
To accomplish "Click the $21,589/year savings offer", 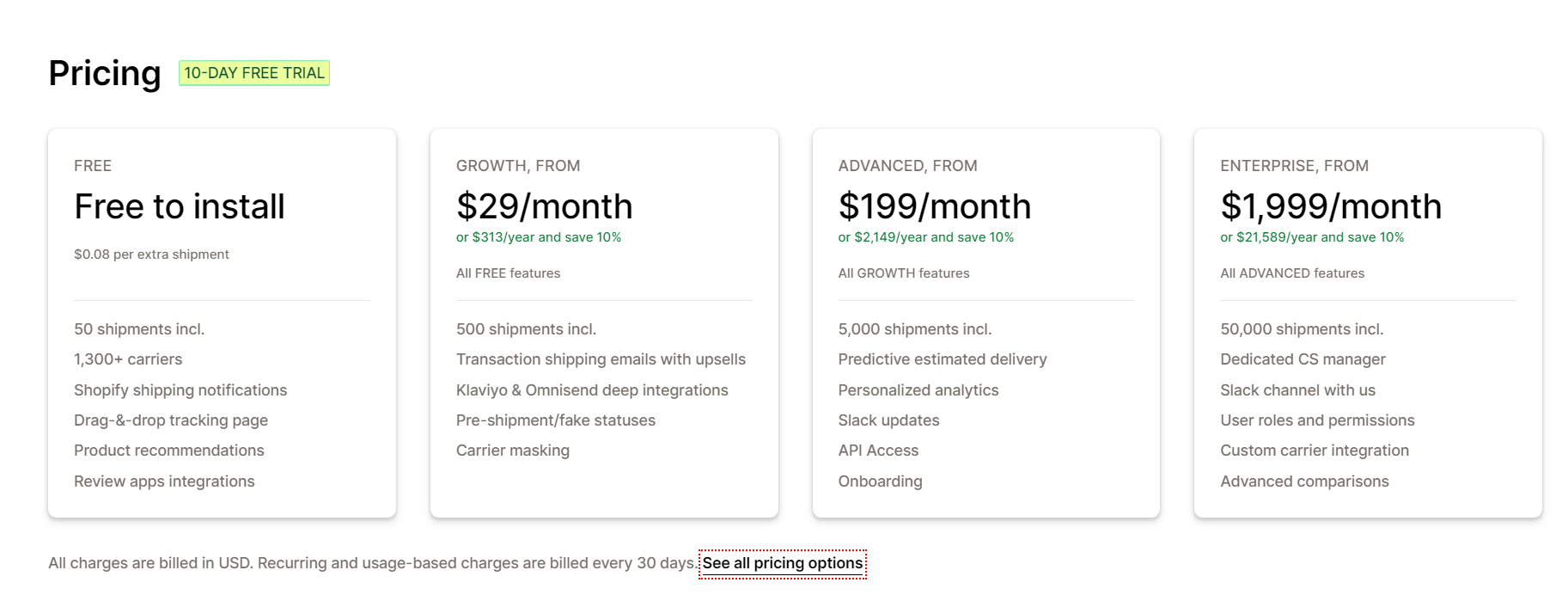I will 1312,236.
